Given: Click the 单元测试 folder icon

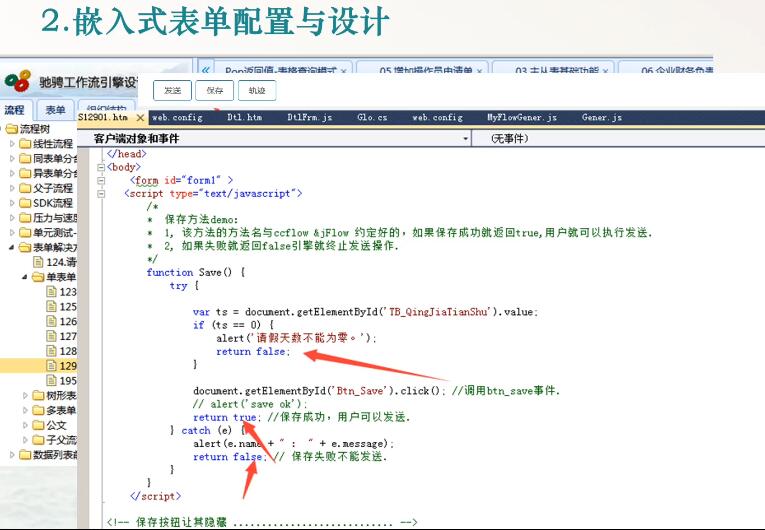Looking at the screenshot, I should [25, 232].
